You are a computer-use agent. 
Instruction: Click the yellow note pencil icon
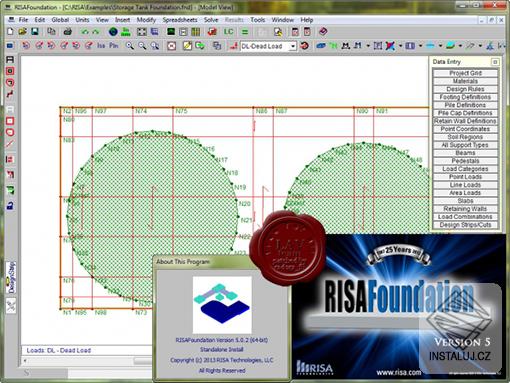coord(187,46)
